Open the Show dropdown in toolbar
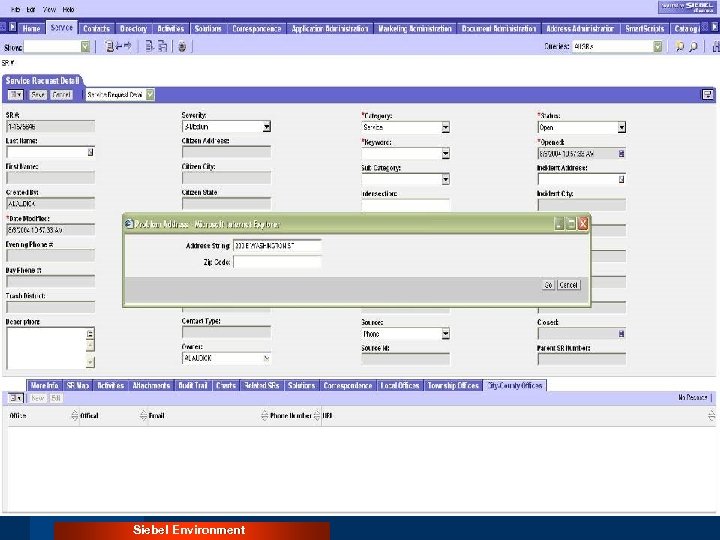This screenshot has height=540, width=720. point(85,46)
